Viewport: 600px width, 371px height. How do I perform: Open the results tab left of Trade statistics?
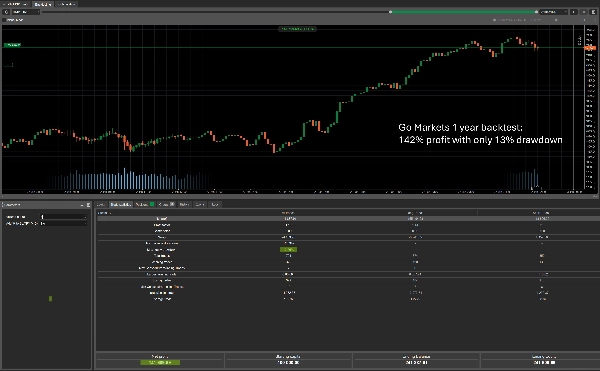point(101,205)
